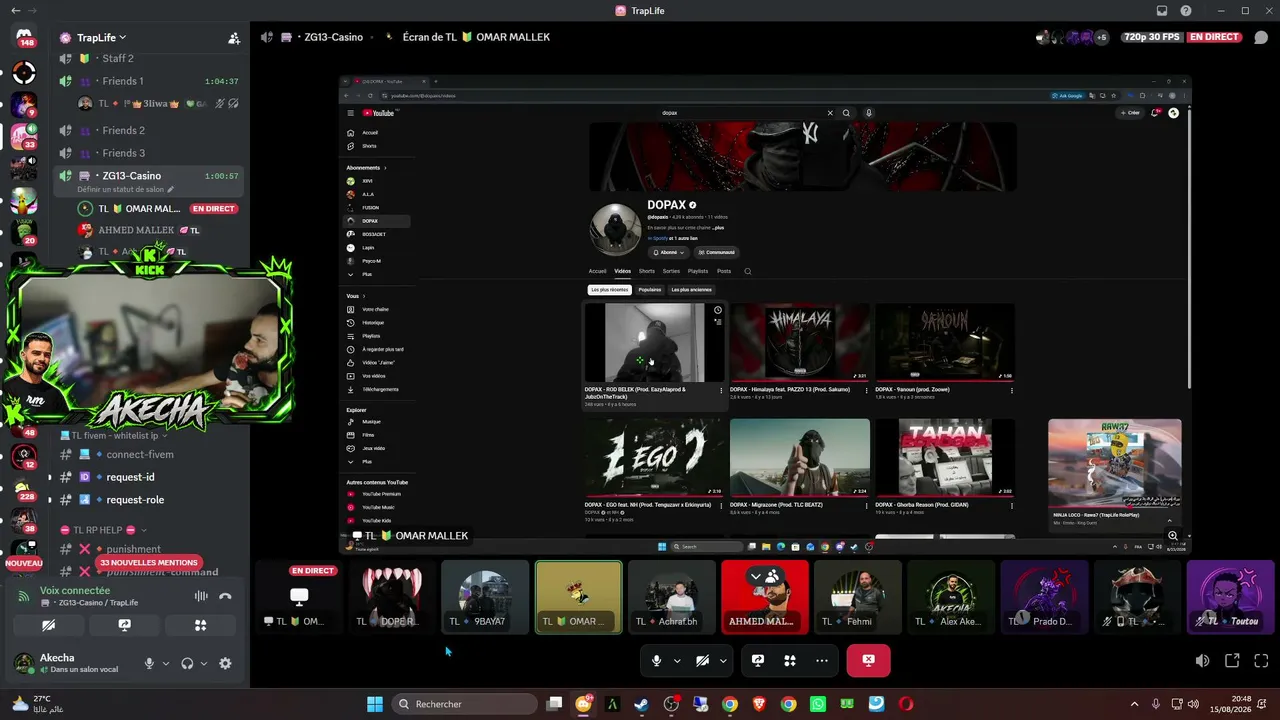Select DOPE R... participant tile
This screenshot has width=1280, height=720.
coord(392,597)
